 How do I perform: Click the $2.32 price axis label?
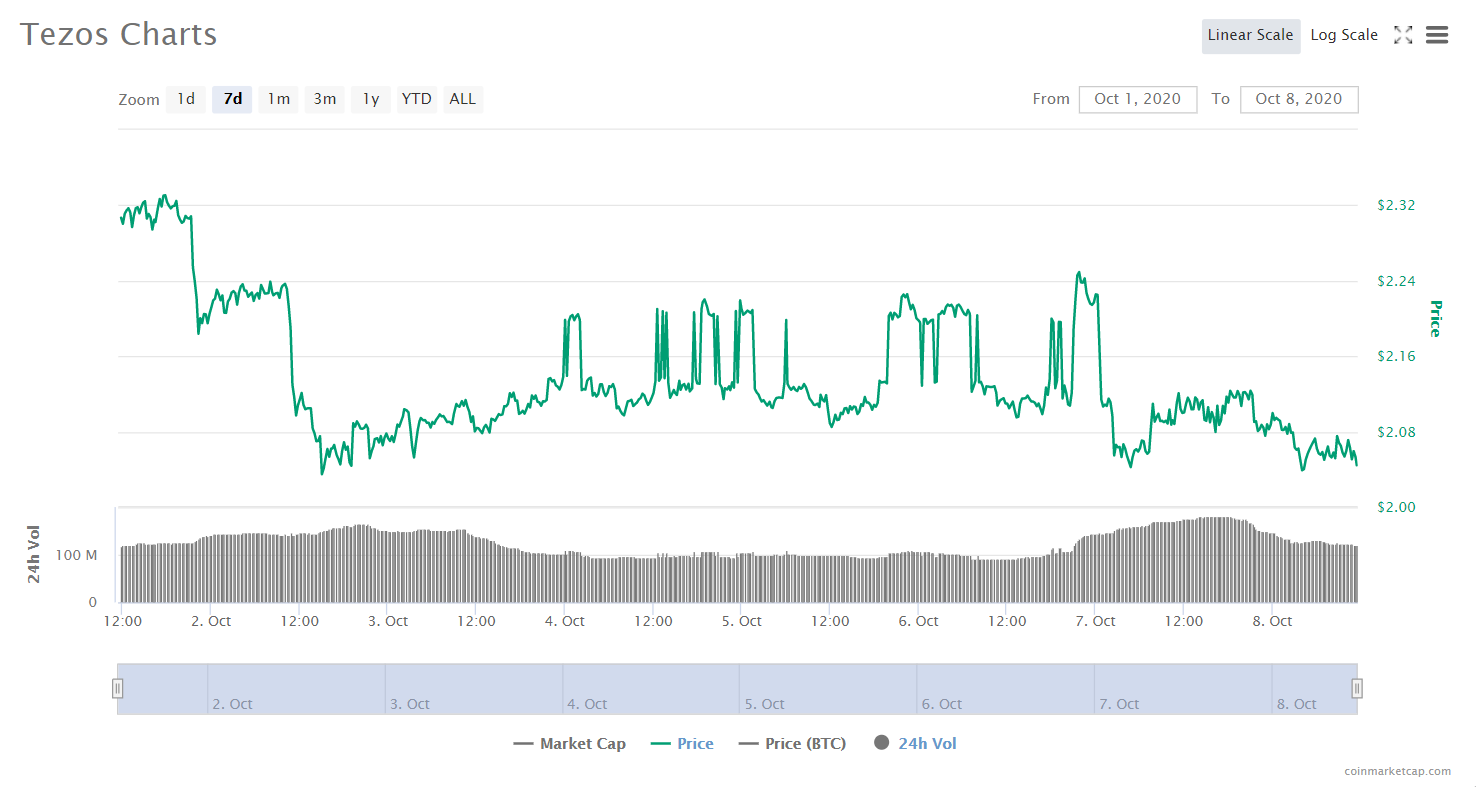coord(1396,205)
